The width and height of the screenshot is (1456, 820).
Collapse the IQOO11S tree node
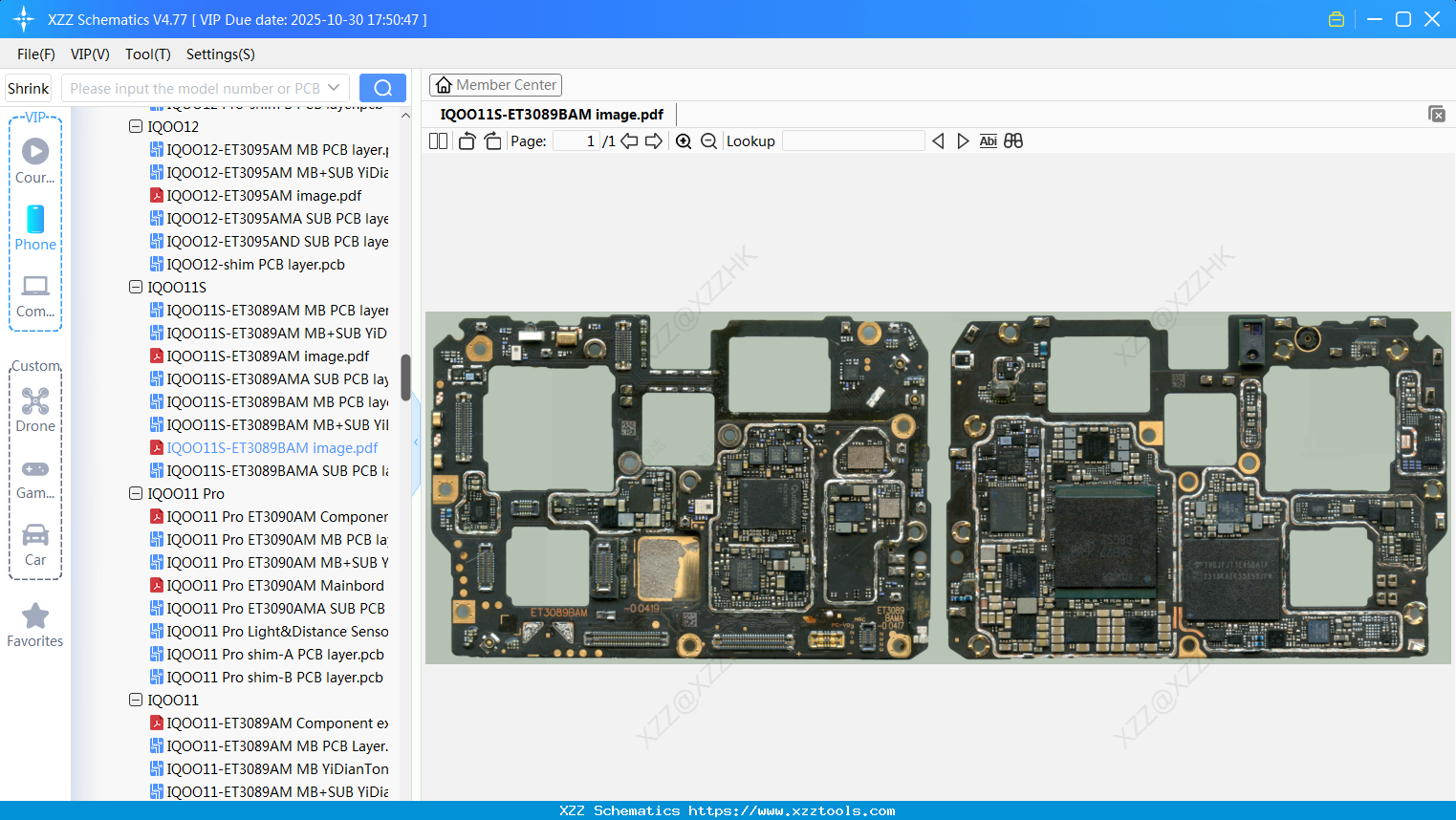(x=136, y=287)
